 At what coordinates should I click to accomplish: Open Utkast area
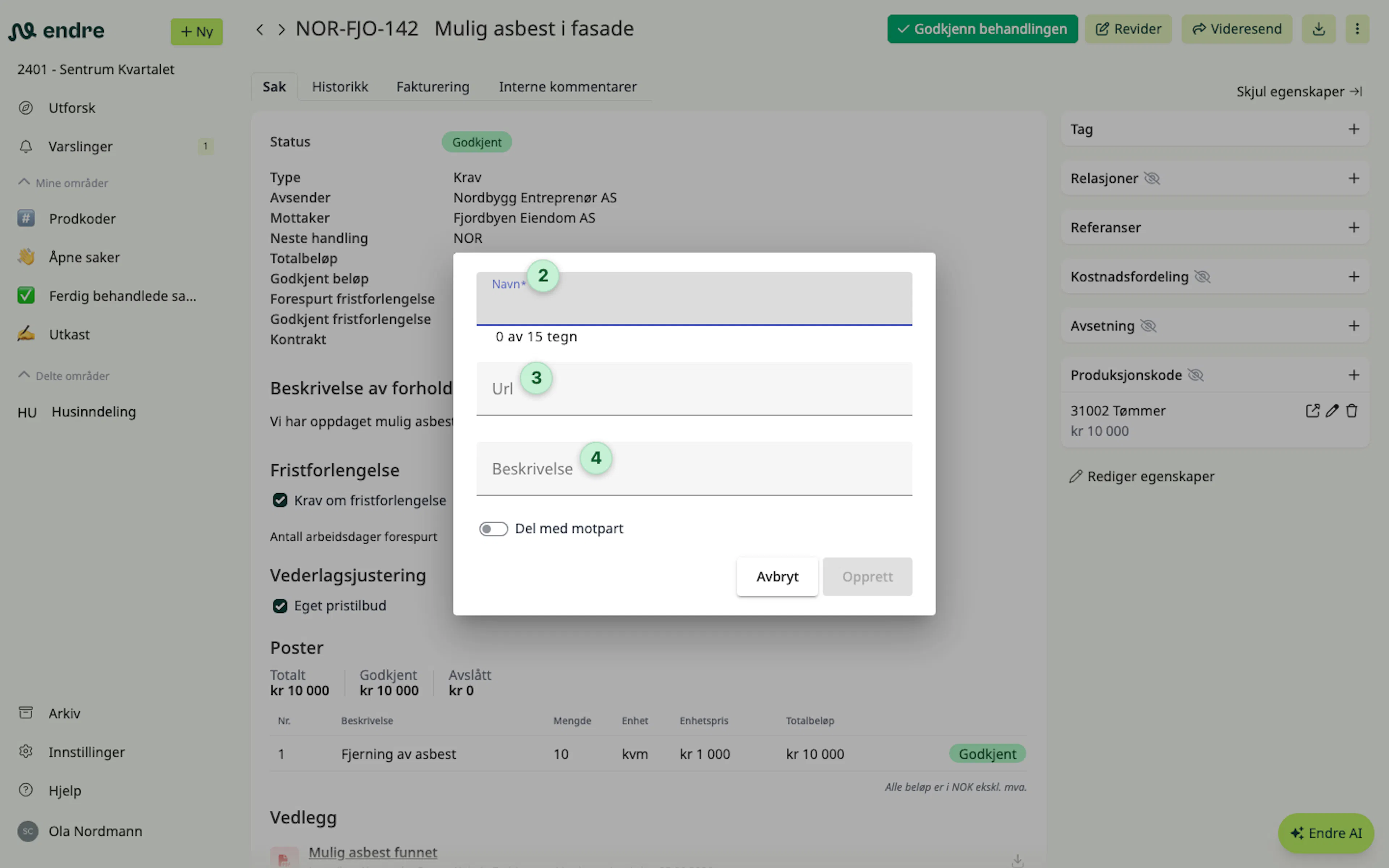click(x=69, y=334)
